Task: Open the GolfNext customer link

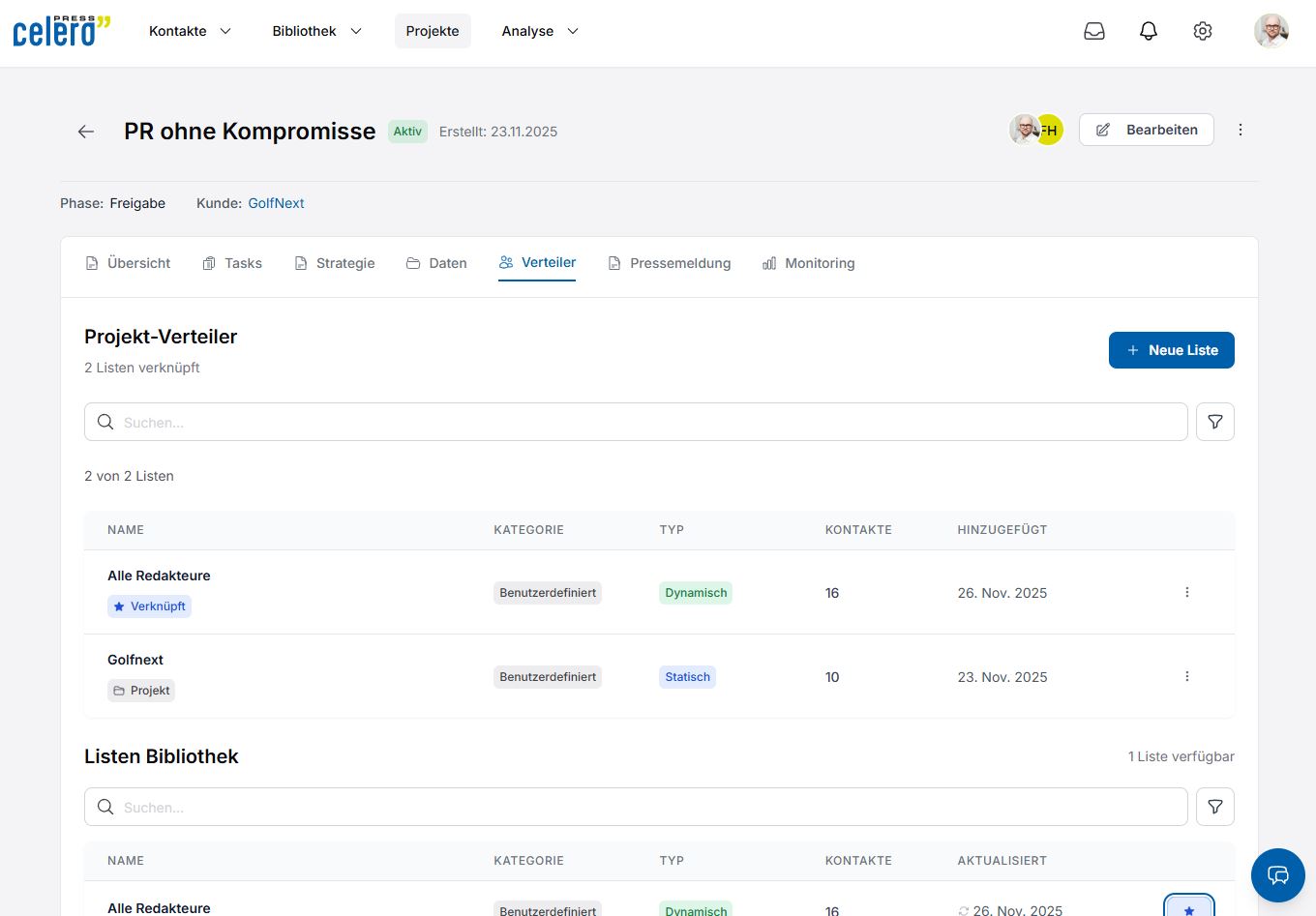Action: 276,203
